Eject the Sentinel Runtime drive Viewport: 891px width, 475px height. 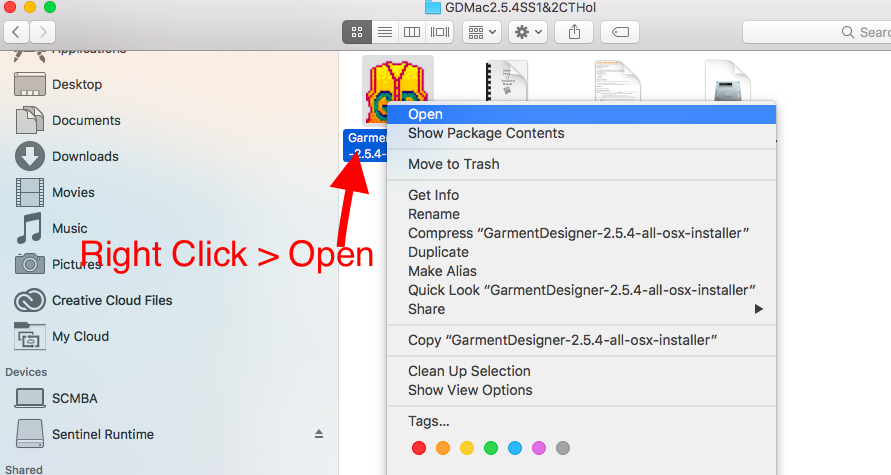[319, 434]
